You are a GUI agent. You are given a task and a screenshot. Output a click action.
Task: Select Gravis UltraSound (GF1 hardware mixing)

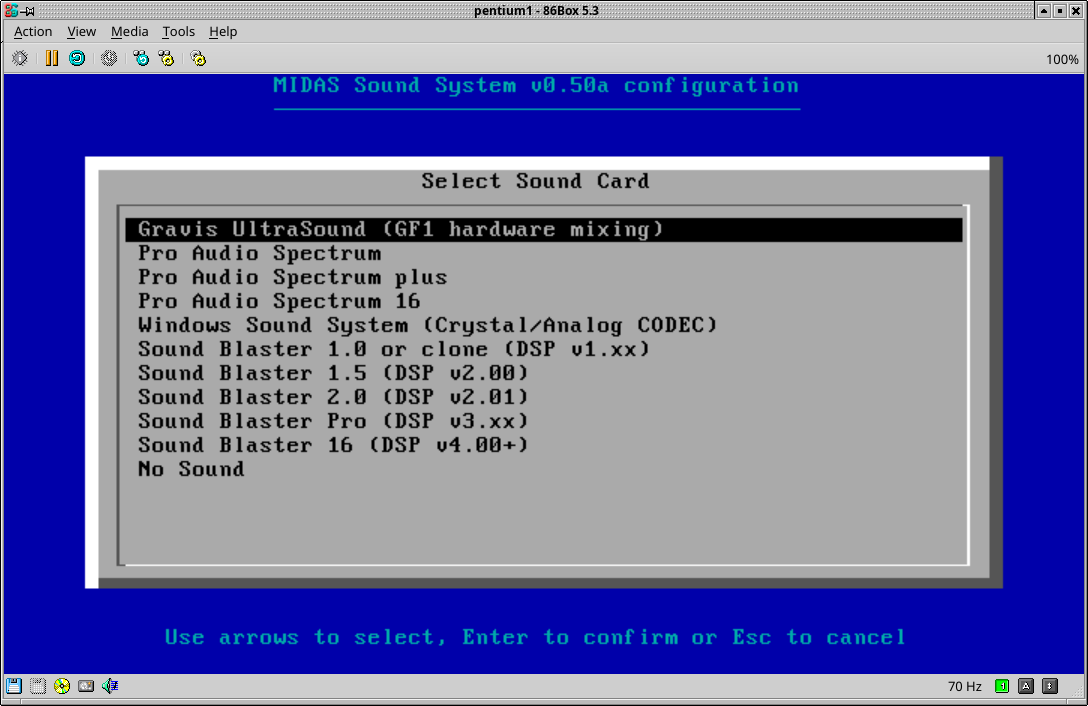[x=543, y=230]
